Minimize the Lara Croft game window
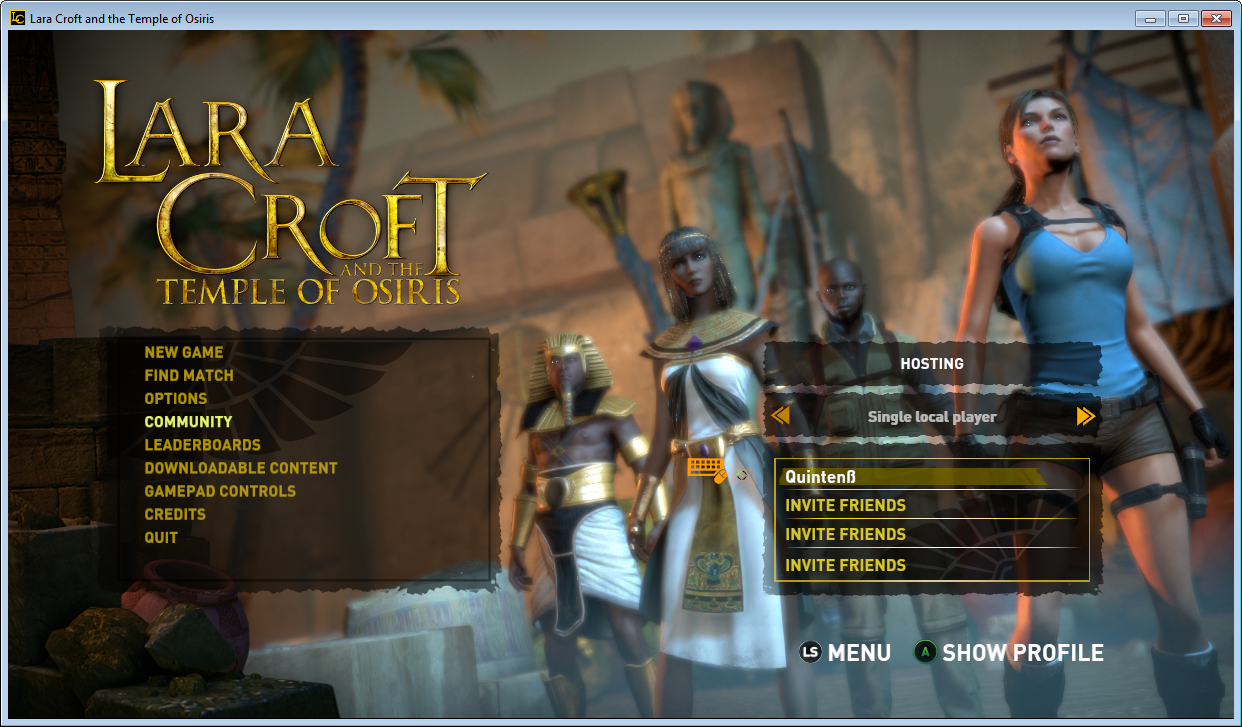Screen dimensions: 1242x727 click(1151, 18)
